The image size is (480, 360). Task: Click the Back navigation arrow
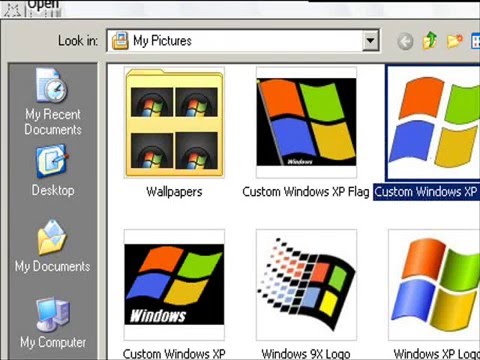405,42
